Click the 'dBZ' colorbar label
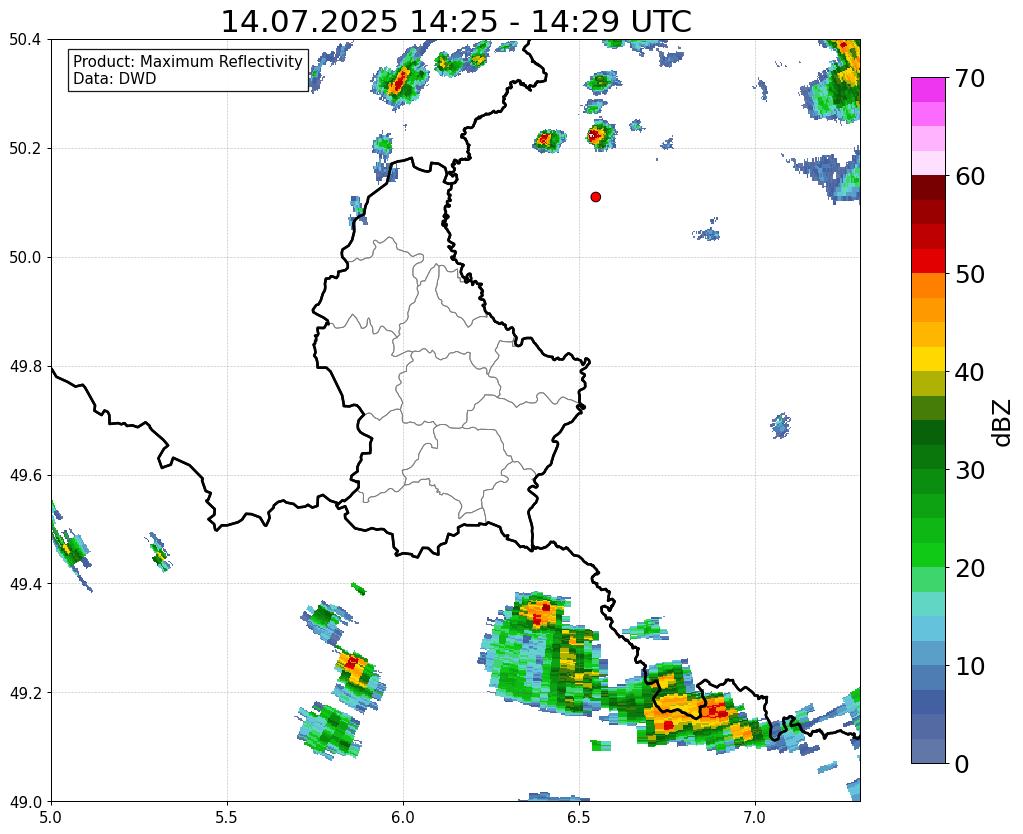 [1003, 423]
